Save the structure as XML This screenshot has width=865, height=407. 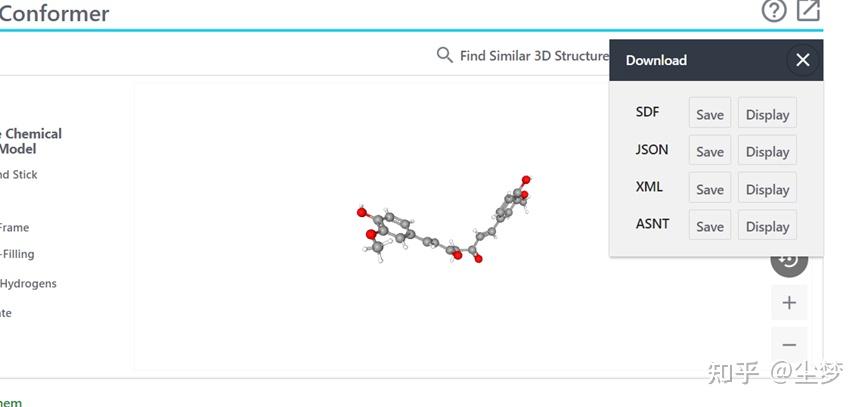click(x=709, y=189)
